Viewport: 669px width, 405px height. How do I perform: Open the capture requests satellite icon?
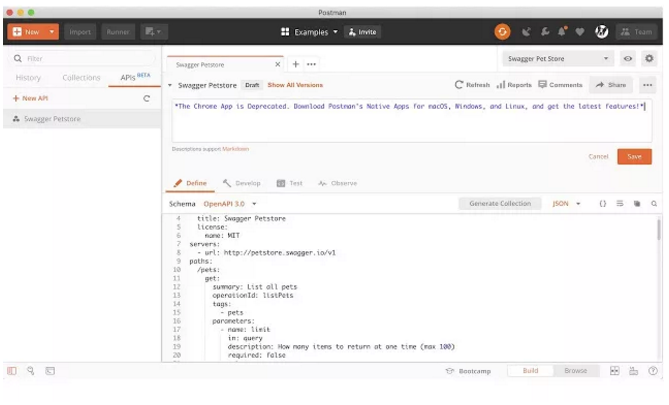pyautogui.click(x=526, y=32)
